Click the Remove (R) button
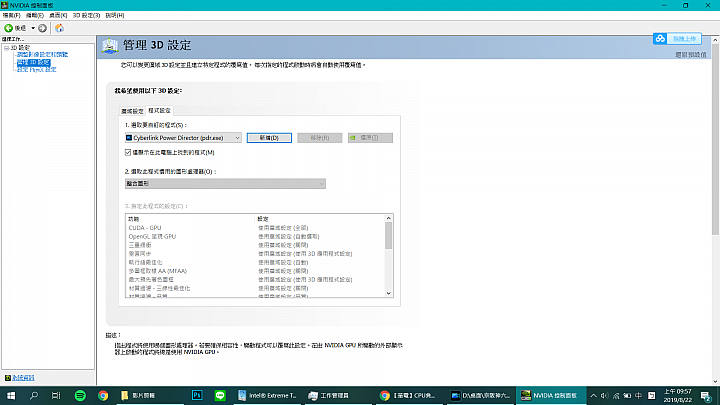This screenshot has width=720, height=405. [320, 138]
